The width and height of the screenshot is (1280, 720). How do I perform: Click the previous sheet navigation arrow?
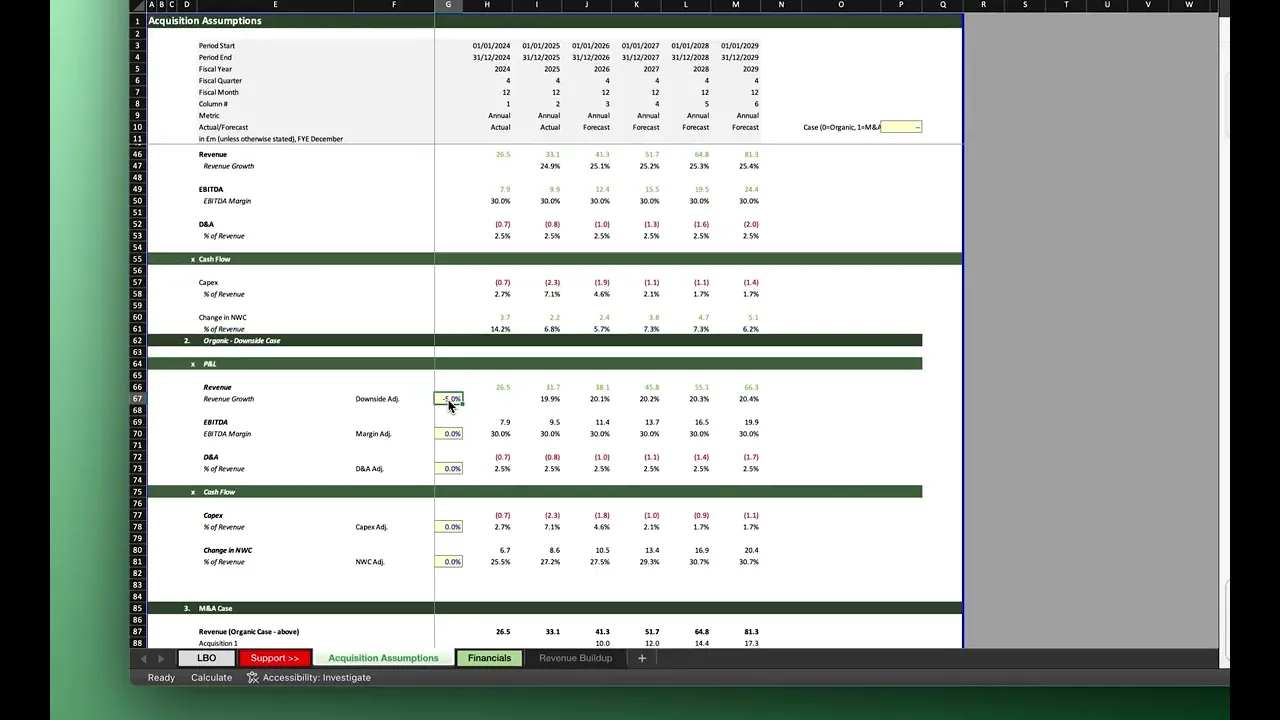143,658
